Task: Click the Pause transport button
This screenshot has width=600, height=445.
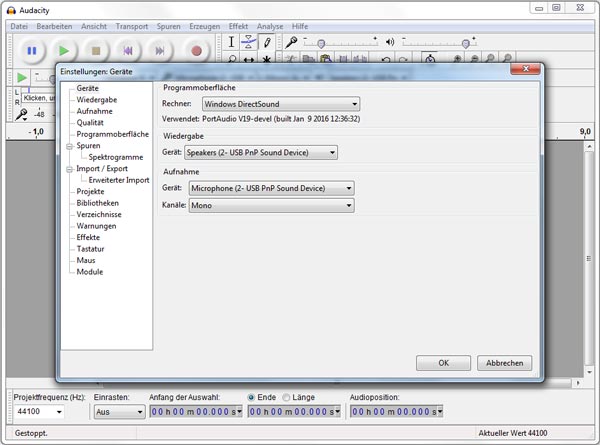Action: click(31, 49)
